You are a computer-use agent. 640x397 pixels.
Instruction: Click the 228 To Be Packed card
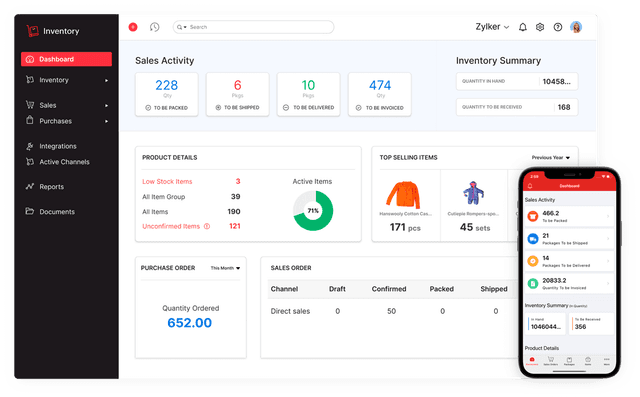167,95
